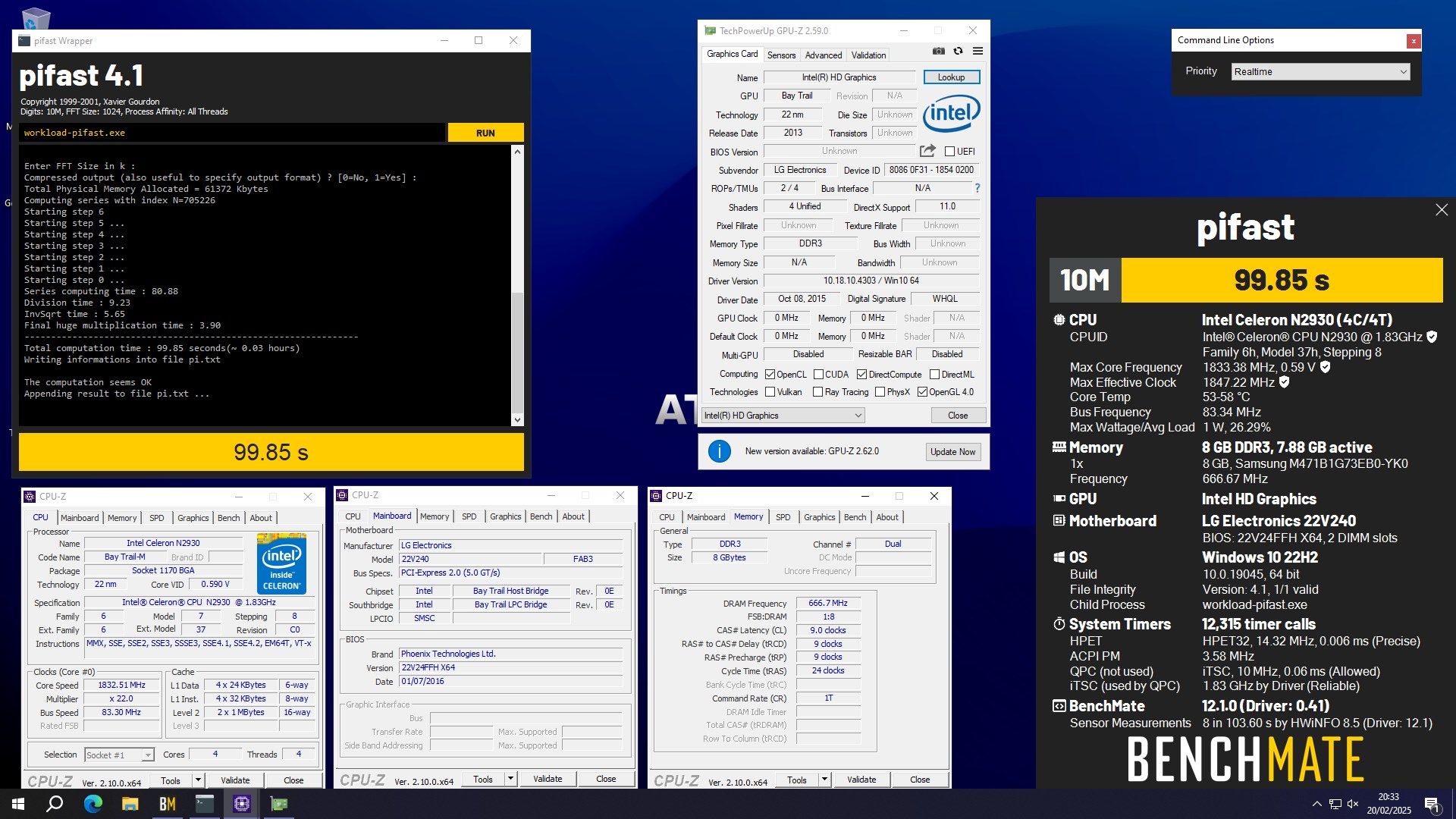Toggle the UEFI checkbox
Viewport: 1456px width, 819px height.
(x=949, y=152)
